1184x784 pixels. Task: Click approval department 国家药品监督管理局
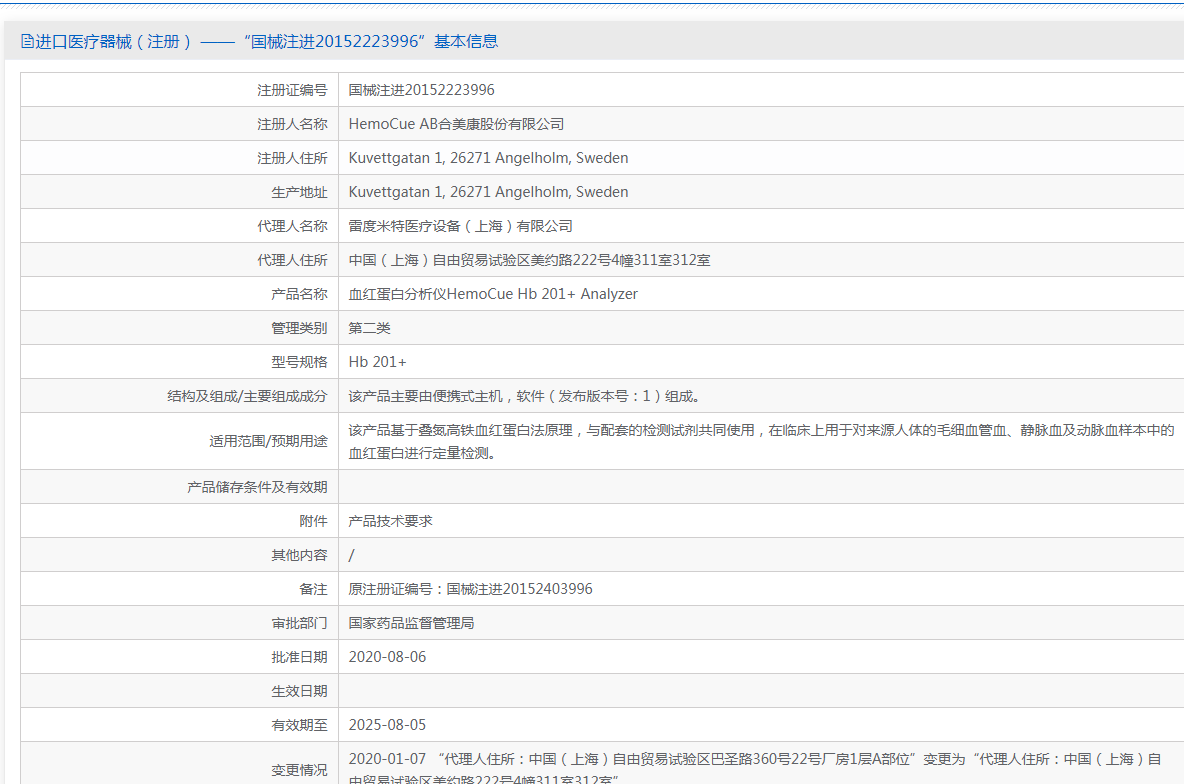411,623
